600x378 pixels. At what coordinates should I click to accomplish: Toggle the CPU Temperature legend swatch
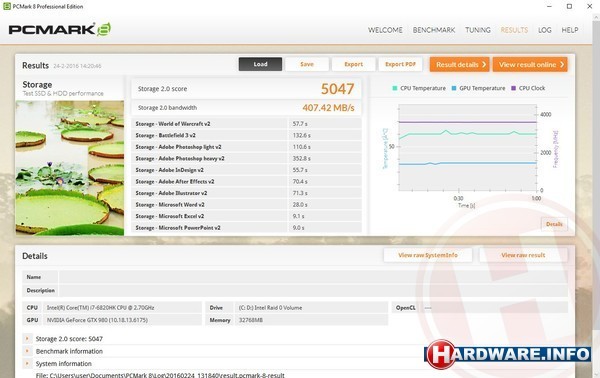(395, 88)
